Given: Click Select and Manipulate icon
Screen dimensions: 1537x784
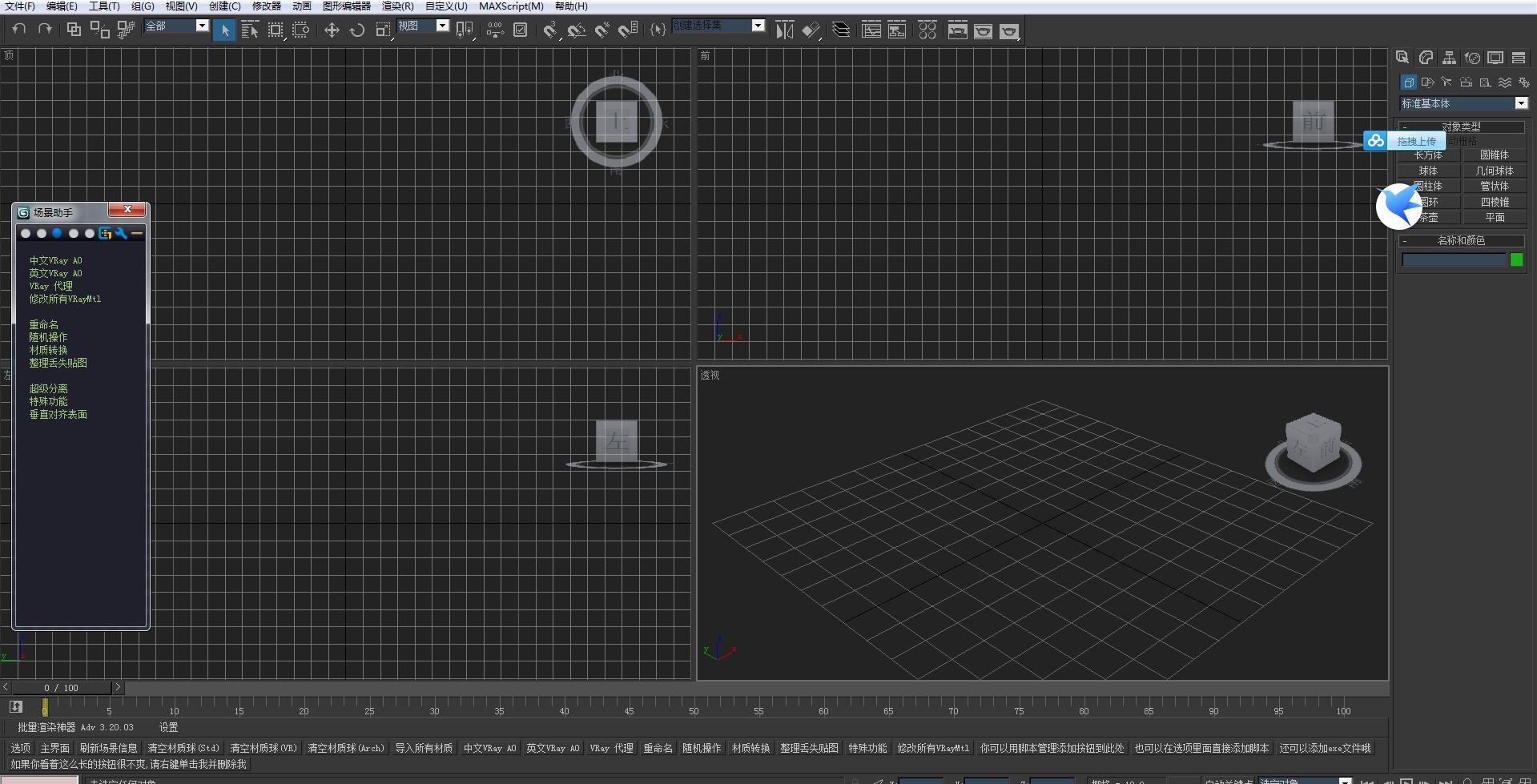Looking at the screenshot, I should coord(495,30).
